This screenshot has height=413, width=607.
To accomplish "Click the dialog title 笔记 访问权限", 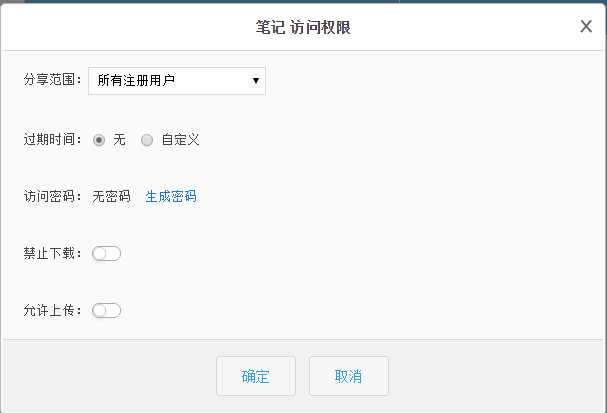I will pyautogui.click(x=303, y=27).
